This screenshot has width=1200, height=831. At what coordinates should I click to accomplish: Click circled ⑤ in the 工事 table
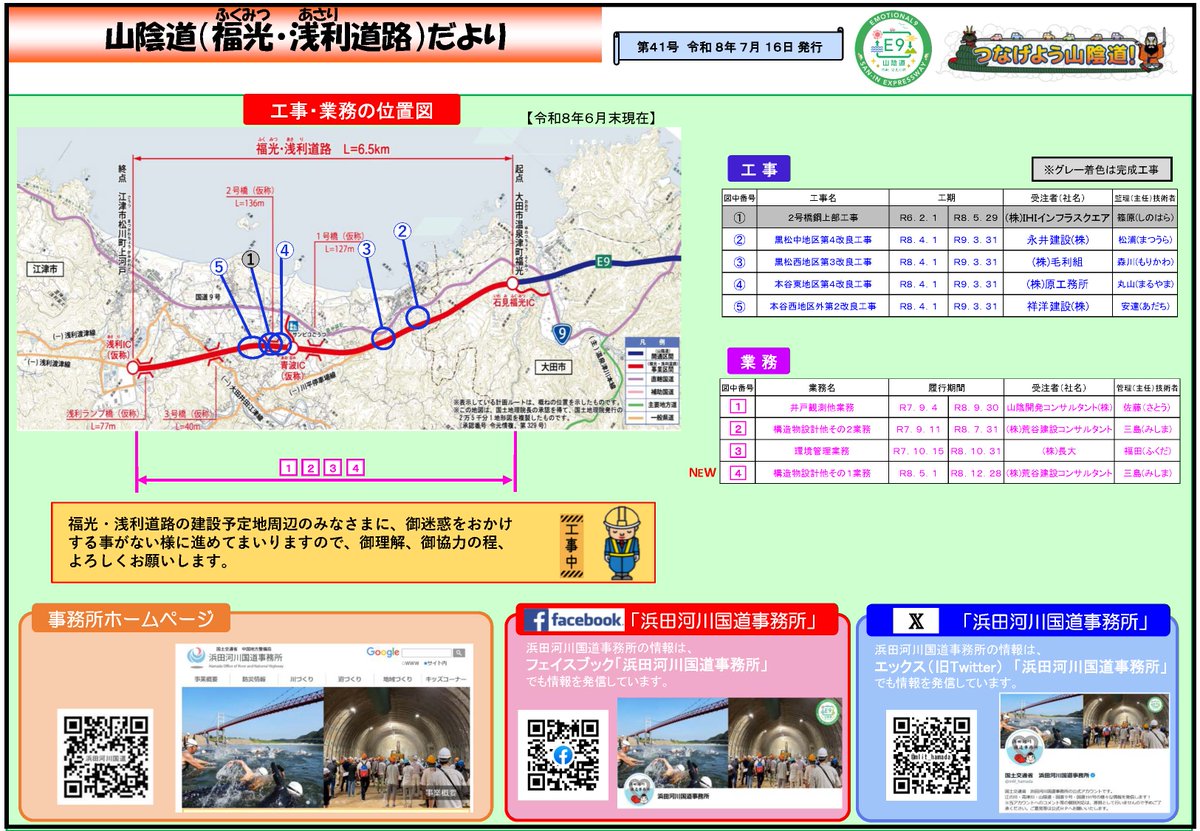pos(739,306)
